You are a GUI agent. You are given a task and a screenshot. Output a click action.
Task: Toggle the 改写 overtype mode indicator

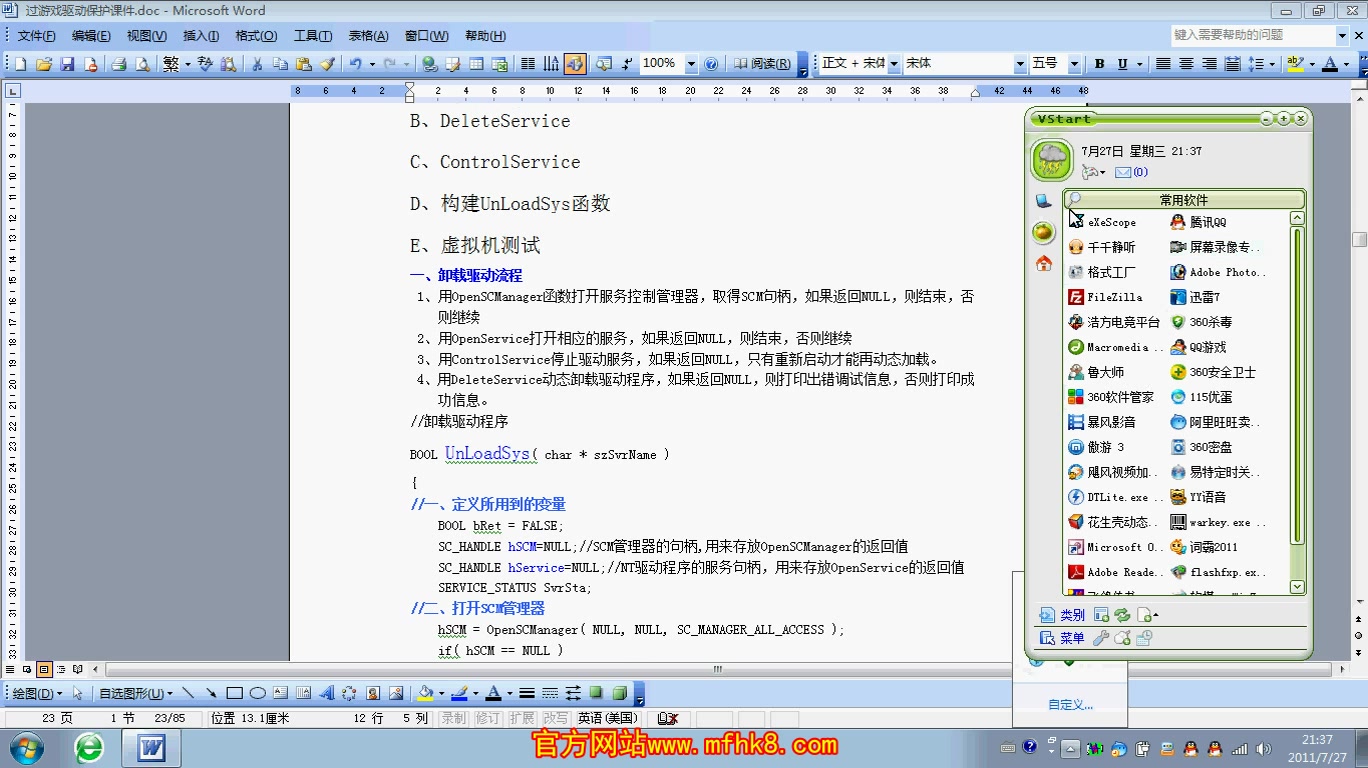click(x=555, y=718)
